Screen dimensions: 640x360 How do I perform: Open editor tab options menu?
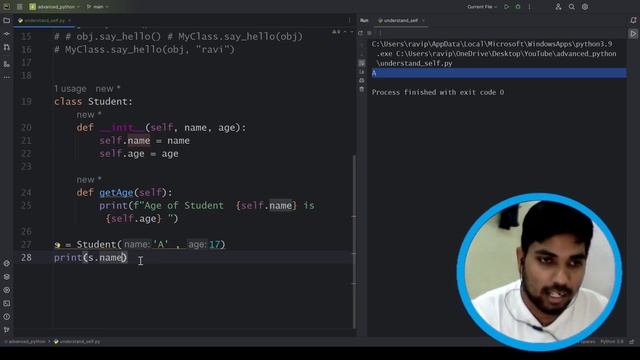(349, 20)
